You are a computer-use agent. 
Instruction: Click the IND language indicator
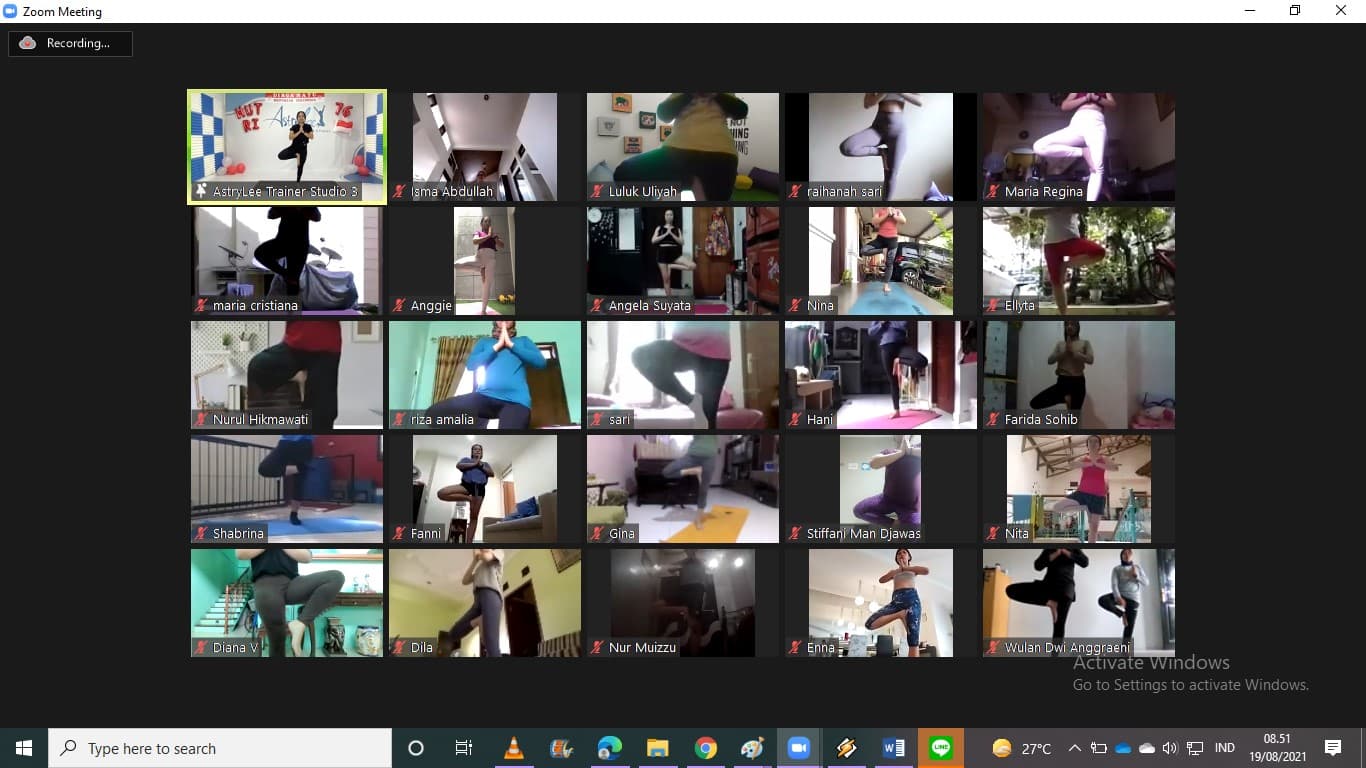point(1224,748)
